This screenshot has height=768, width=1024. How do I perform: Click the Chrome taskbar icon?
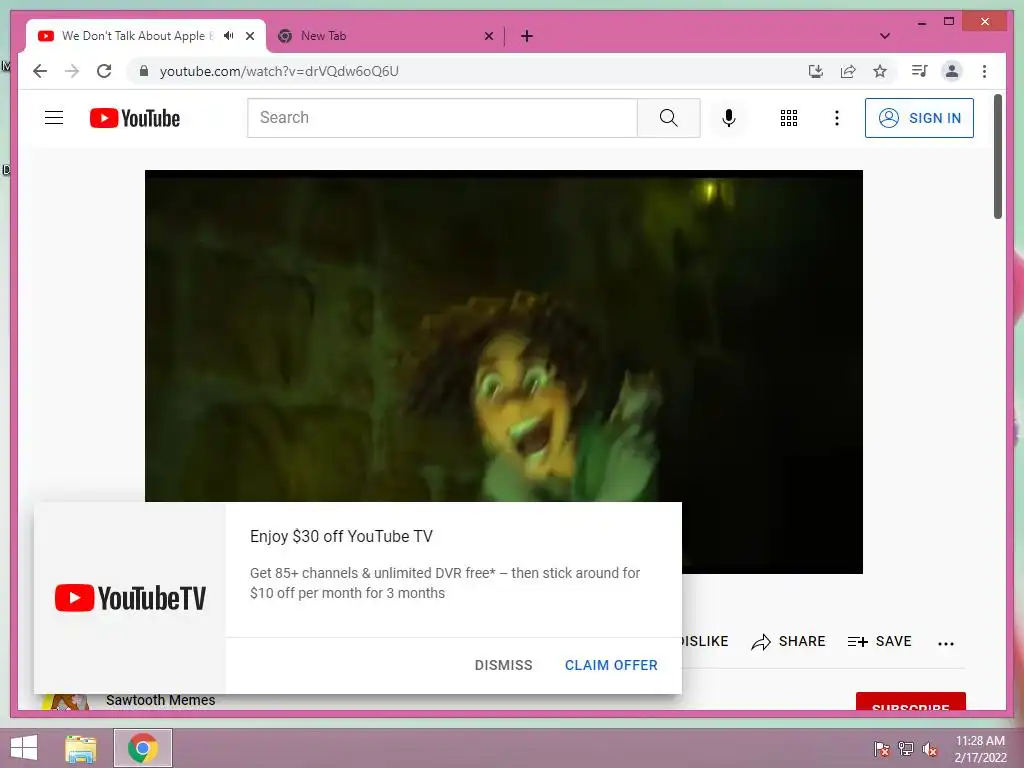143,748
